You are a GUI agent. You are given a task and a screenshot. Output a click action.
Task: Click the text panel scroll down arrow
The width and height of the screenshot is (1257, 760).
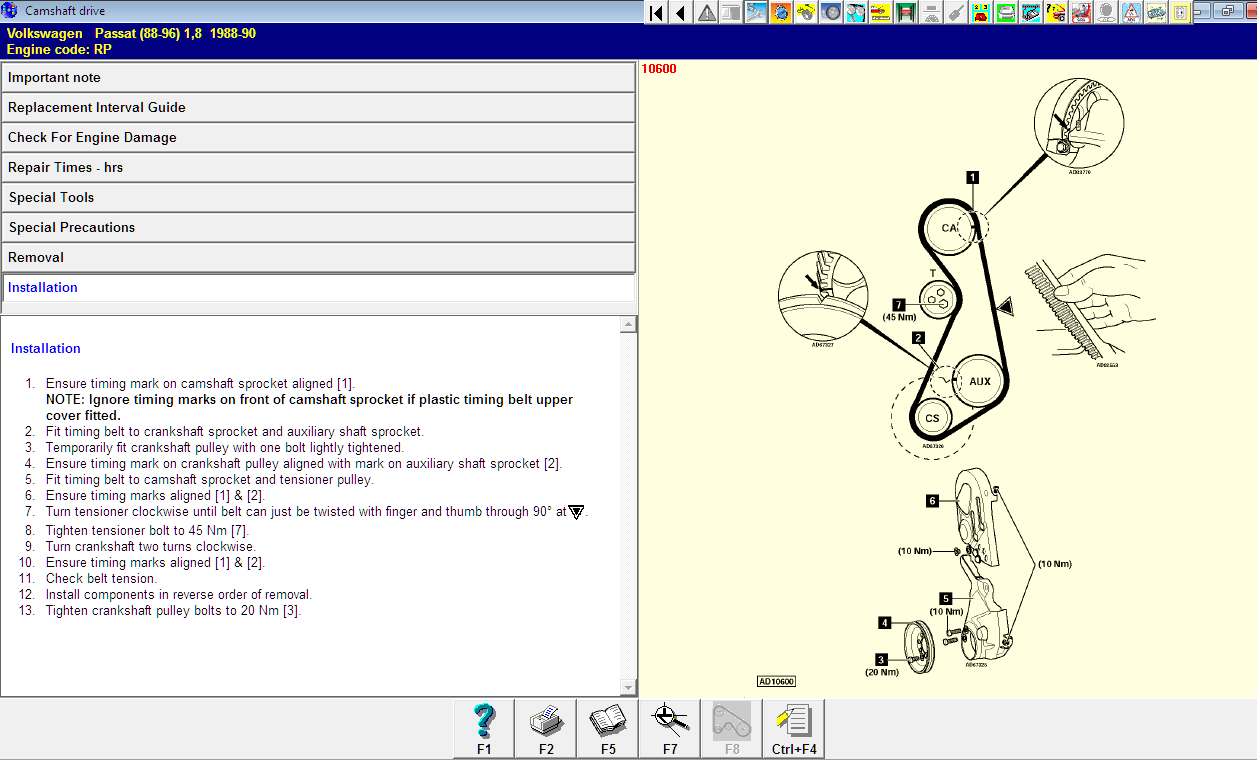[628, 687]
